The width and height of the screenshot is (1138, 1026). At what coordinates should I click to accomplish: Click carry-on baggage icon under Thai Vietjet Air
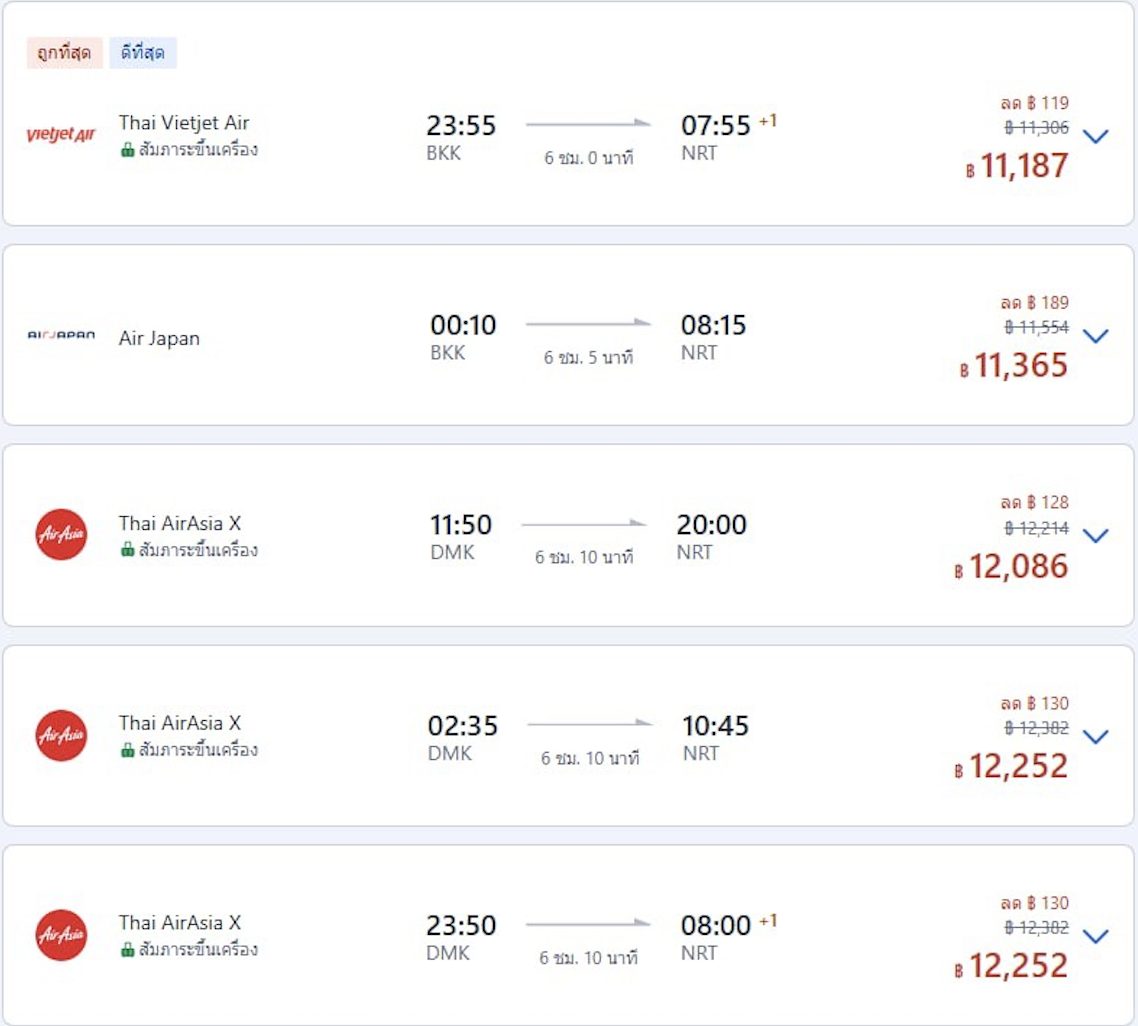click(127, 150)
